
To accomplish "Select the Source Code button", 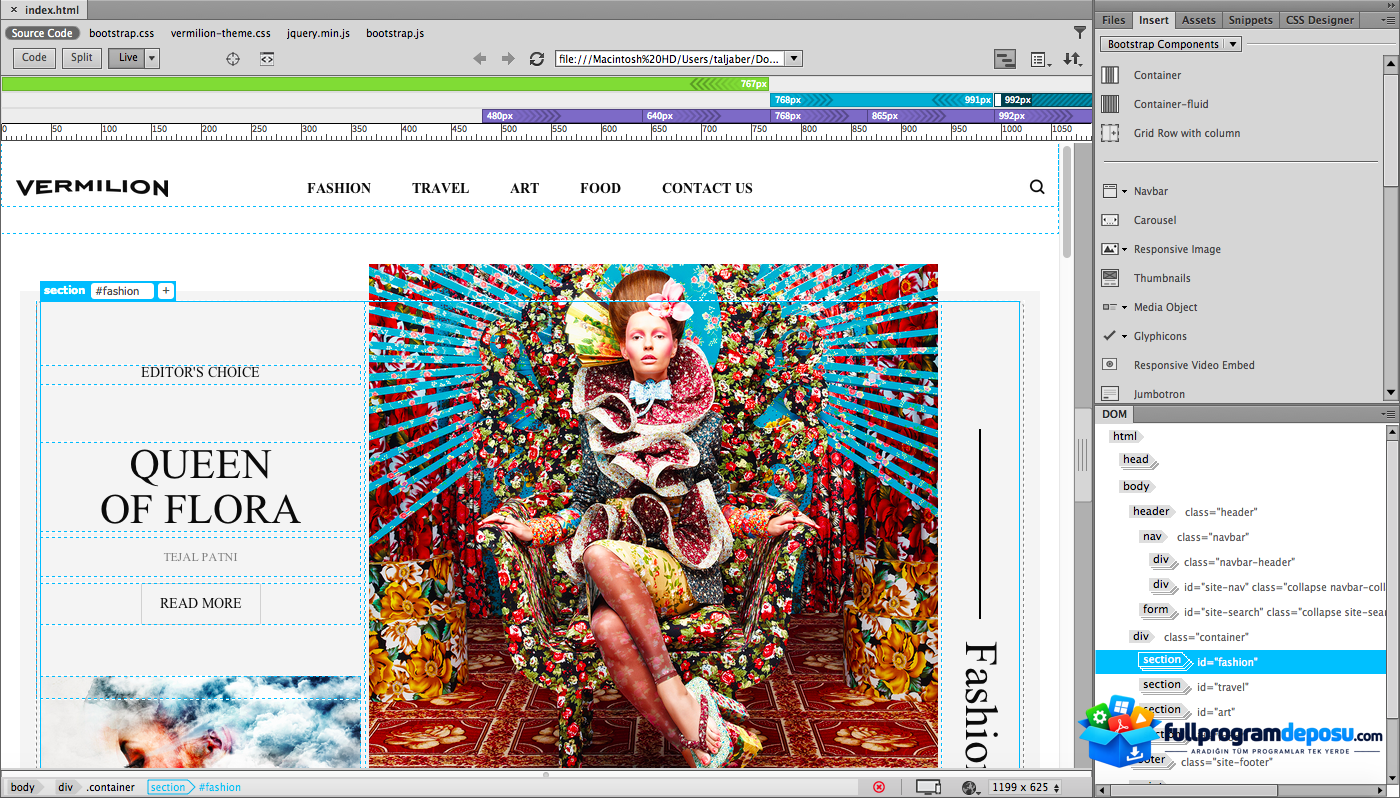I will coord(42,33).
